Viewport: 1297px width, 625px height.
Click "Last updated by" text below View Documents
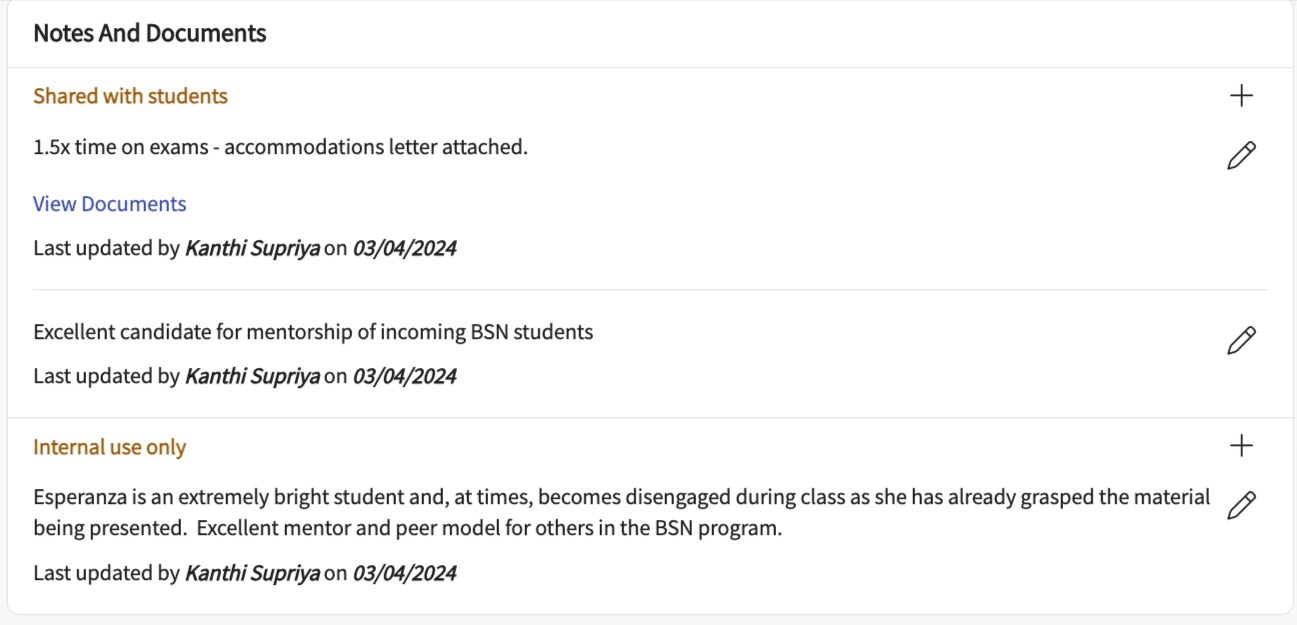(x=106, y=248)
